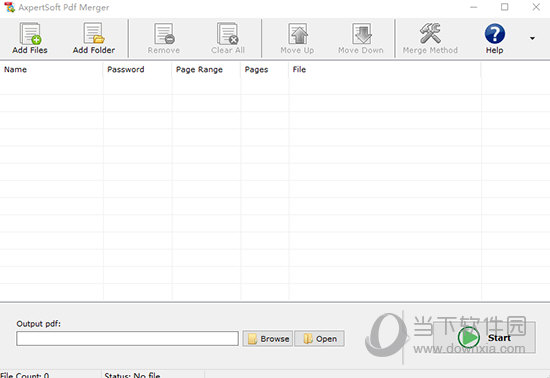
Task: Close the Pdf Merger window
Action: click(536, 7)
